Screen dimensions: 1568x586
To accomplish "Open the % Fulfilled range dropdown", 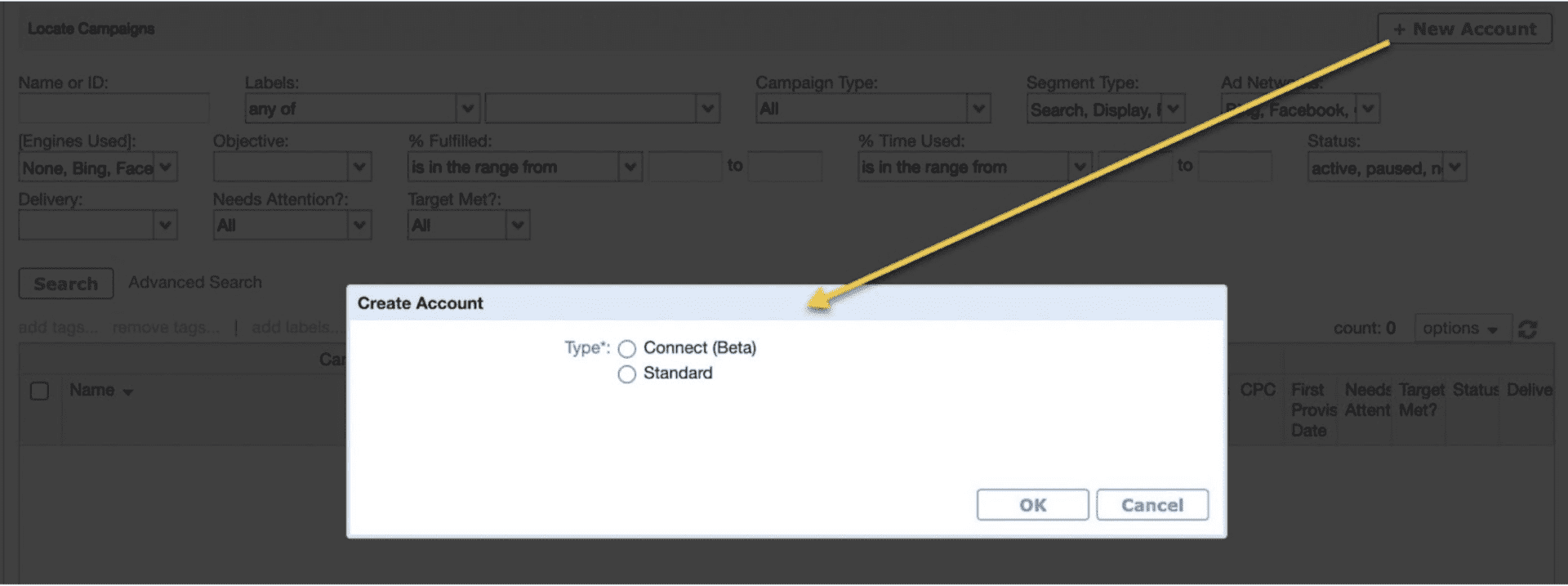I will click(x=524, y=168).
